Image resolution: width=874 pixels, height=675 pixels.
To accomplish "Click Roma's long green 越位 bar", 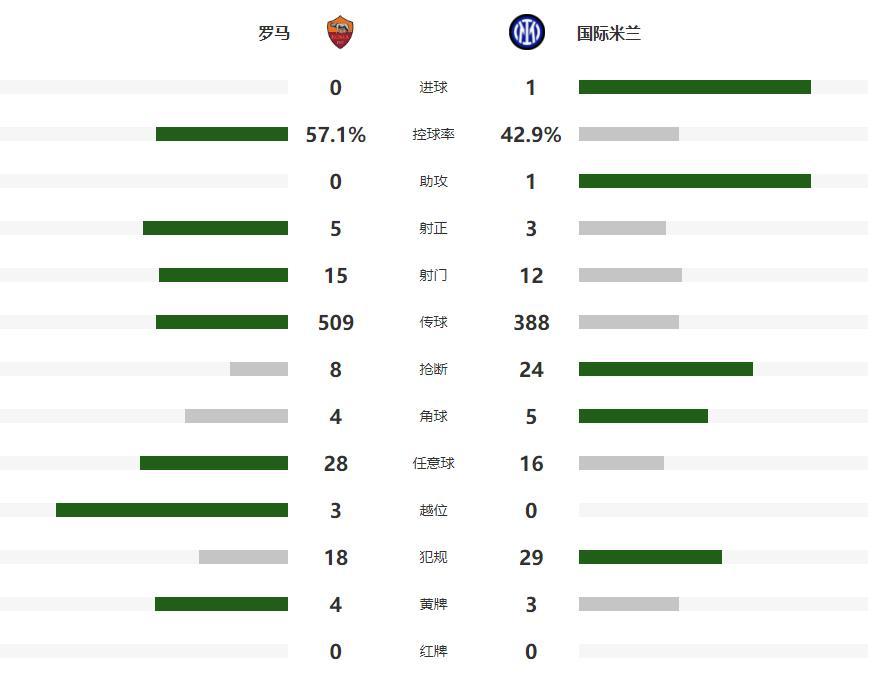I will click(172, 511).
